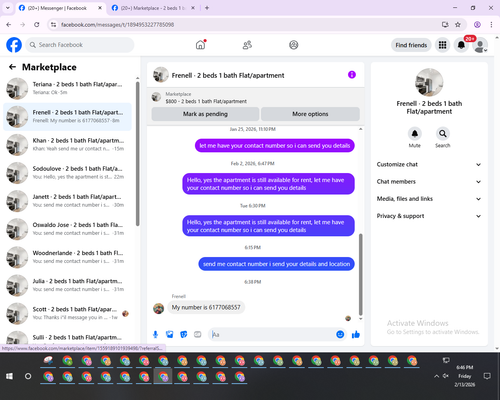Open Chrome three-dot menu
This screenshot has width=500, height=400.
pos(491,24)
